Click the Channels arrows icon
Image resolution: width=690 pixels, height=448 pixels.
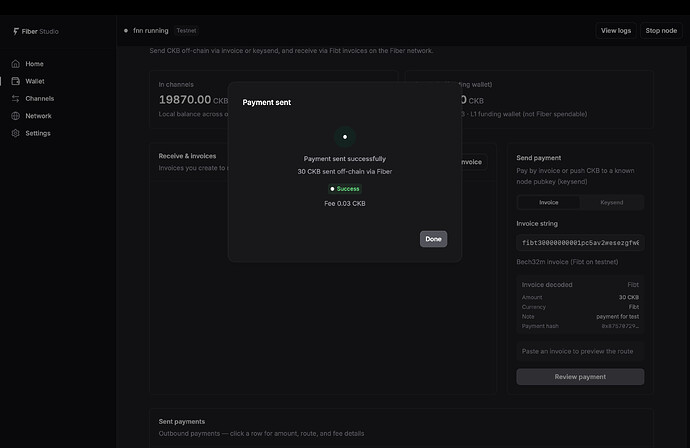point(15,99)
